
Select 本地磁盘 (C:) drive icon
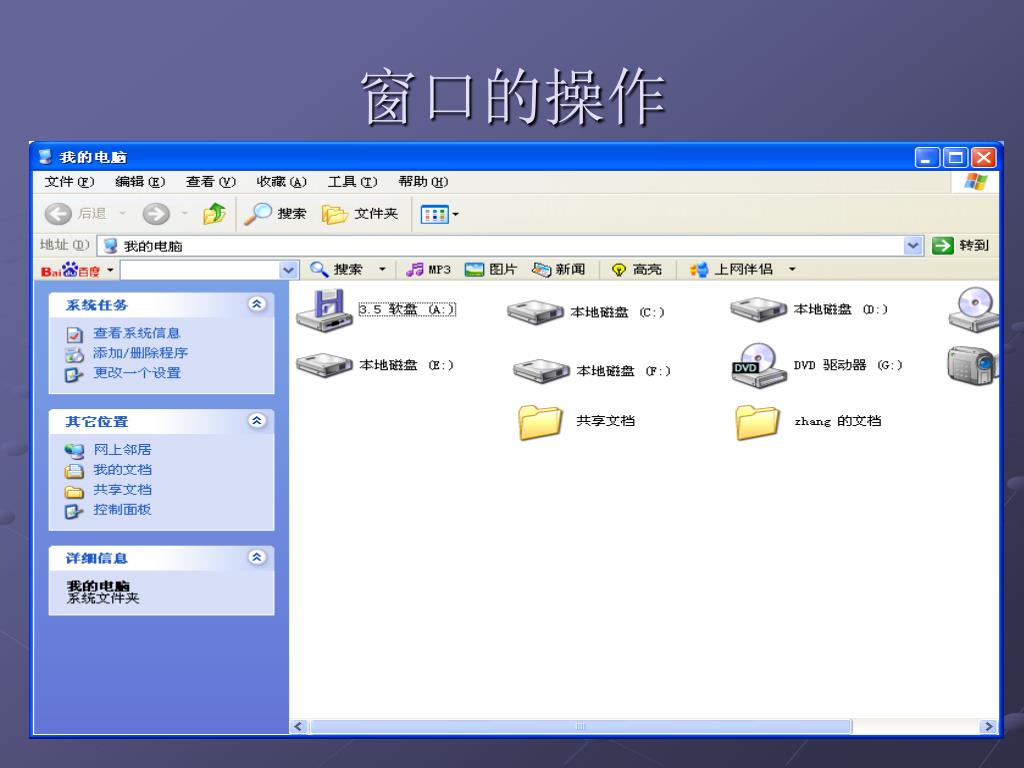535,312
